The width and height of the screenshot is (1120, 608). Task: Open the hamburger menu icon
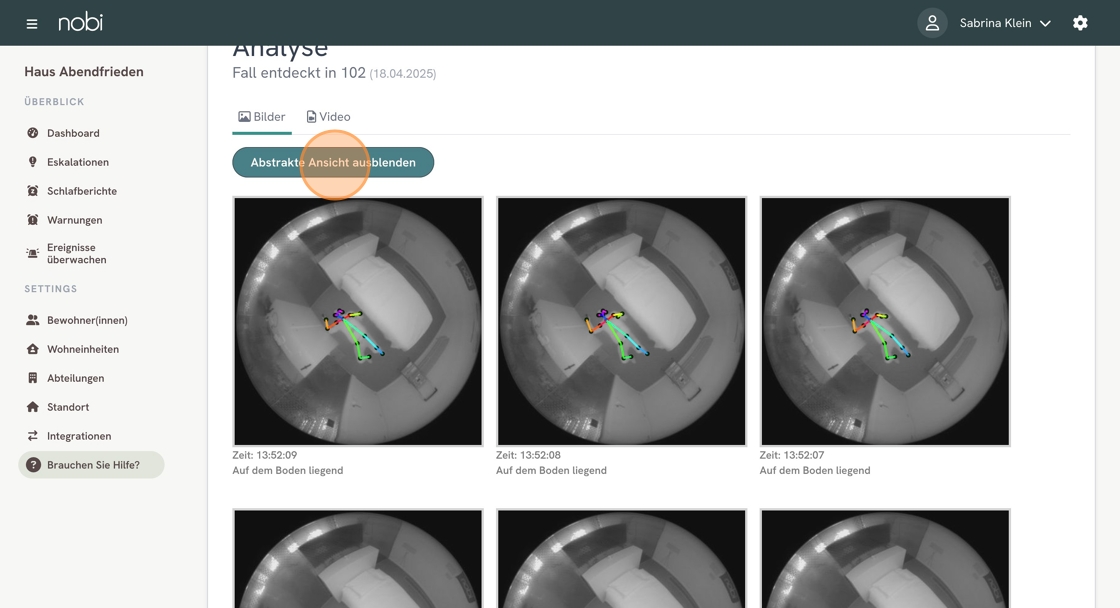point(32,23)
